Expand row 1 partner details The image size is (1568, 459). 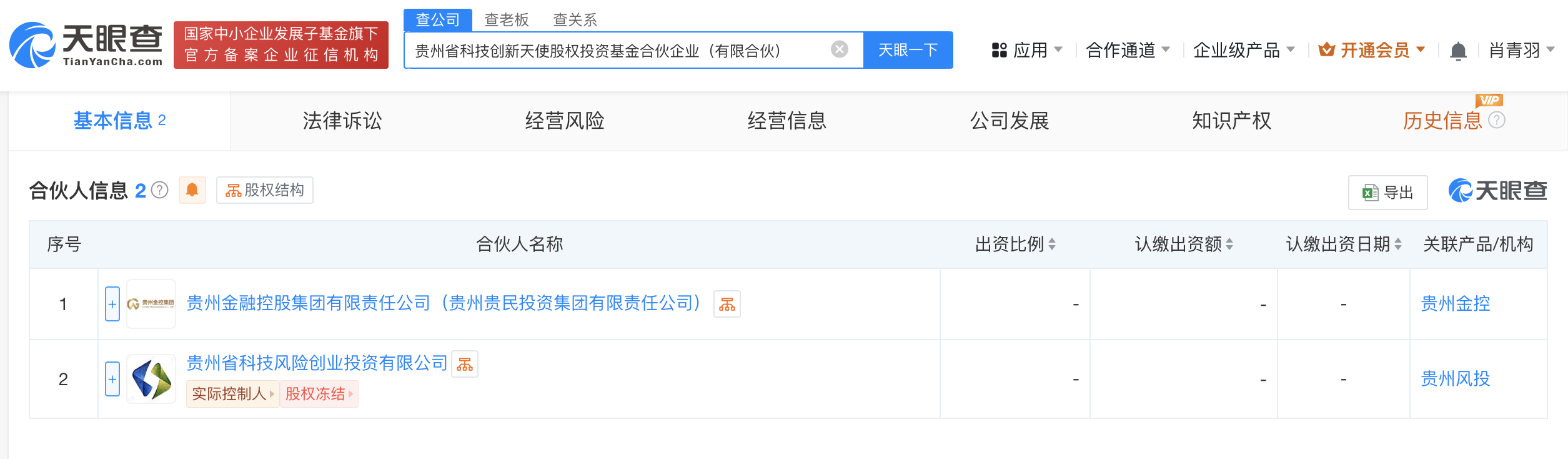[x=112, y=304]
